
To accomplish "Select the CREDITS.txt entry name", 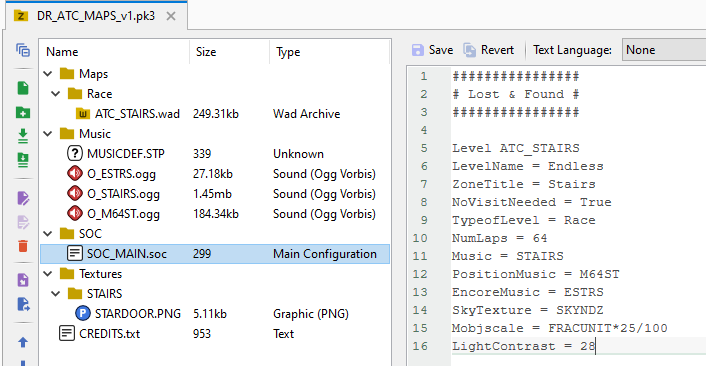I will pos(109,334).
